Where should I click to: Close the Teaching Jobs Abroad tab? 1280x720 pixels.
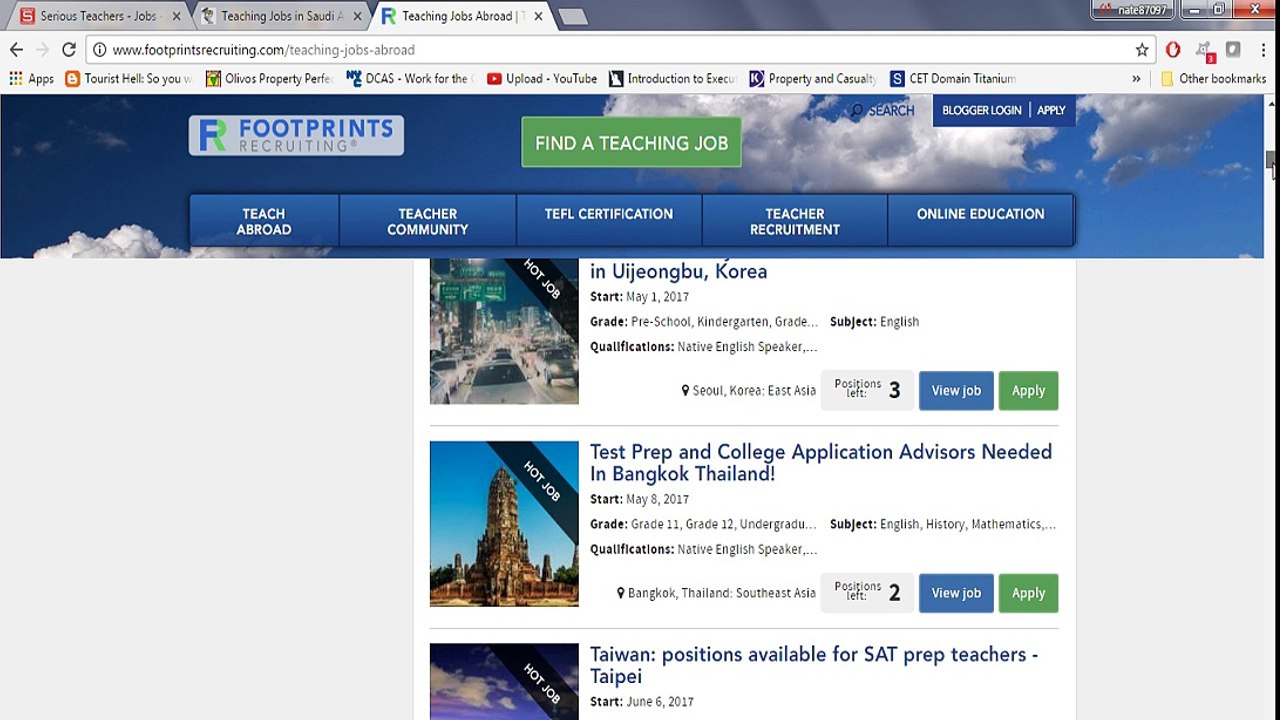coord(538,16)
